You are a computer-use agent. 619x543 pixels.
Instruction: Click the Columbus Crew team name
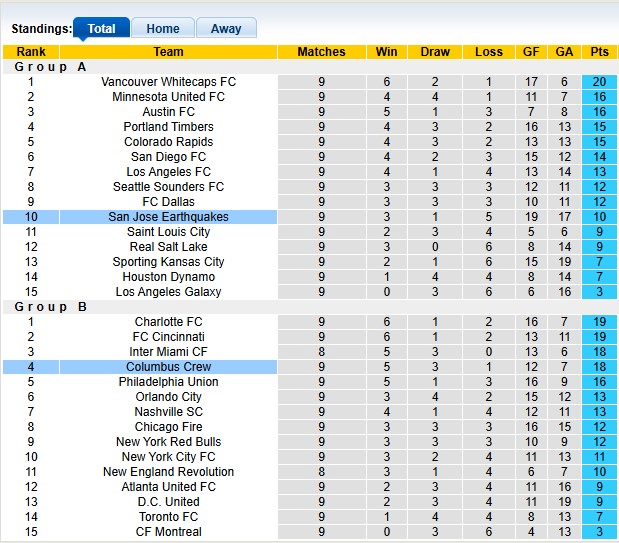[x=168, y=367]
